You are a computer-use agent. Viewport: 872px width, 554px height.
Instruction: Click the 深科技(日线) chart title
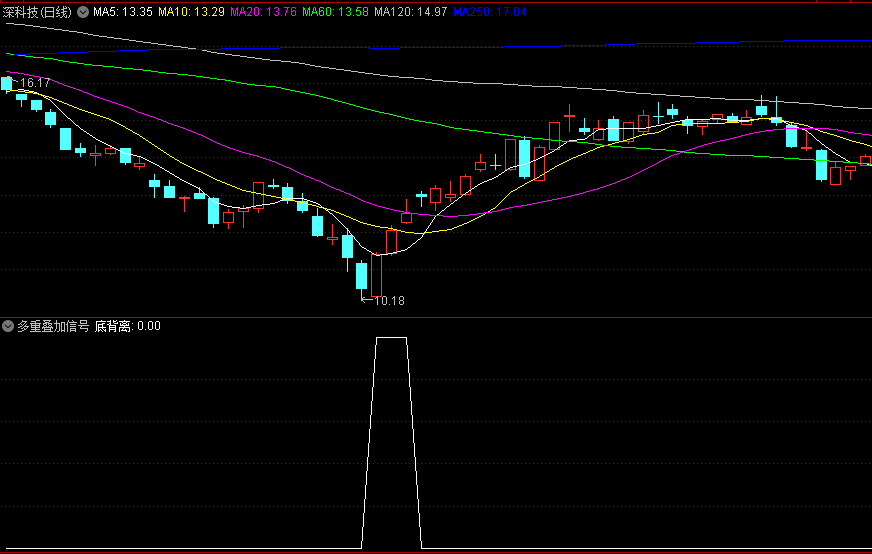37,12
